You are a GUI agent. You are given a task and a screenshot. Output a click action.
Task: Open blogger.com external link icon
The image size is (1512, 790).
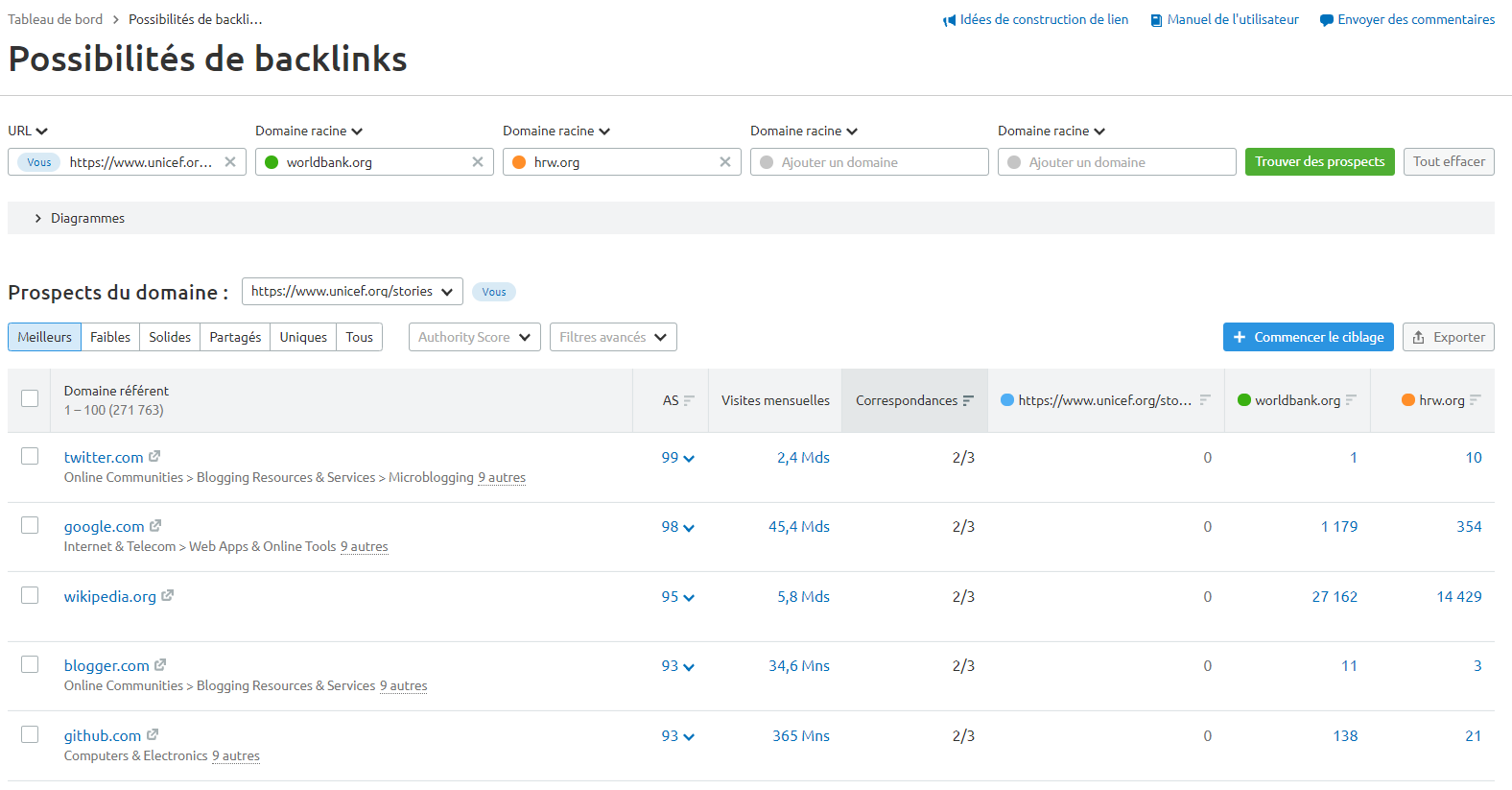[160, 665]
